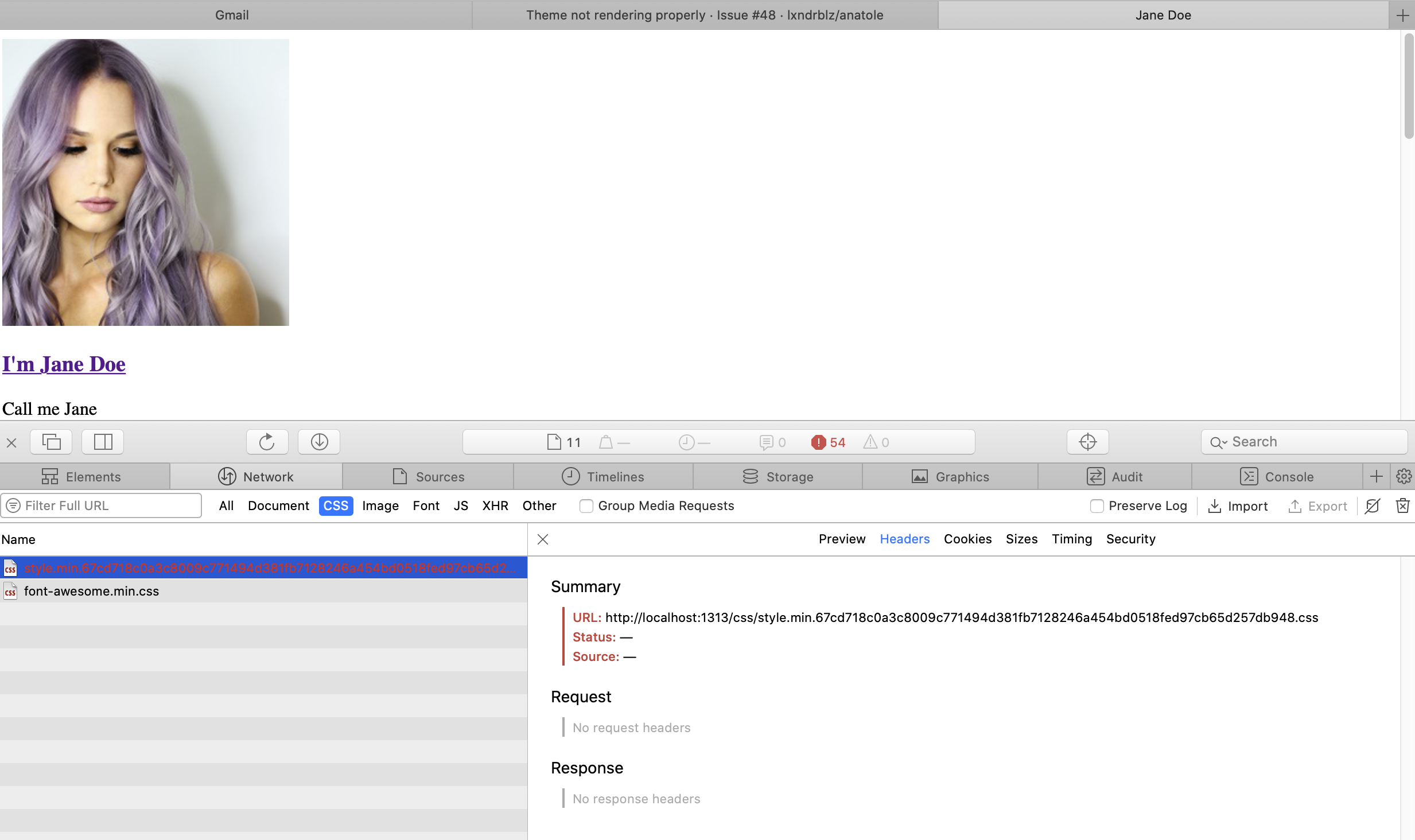Switch to the Theme not rendering properly tab
The height and width of the screenshot is (840, 1415).
[705, 15]
